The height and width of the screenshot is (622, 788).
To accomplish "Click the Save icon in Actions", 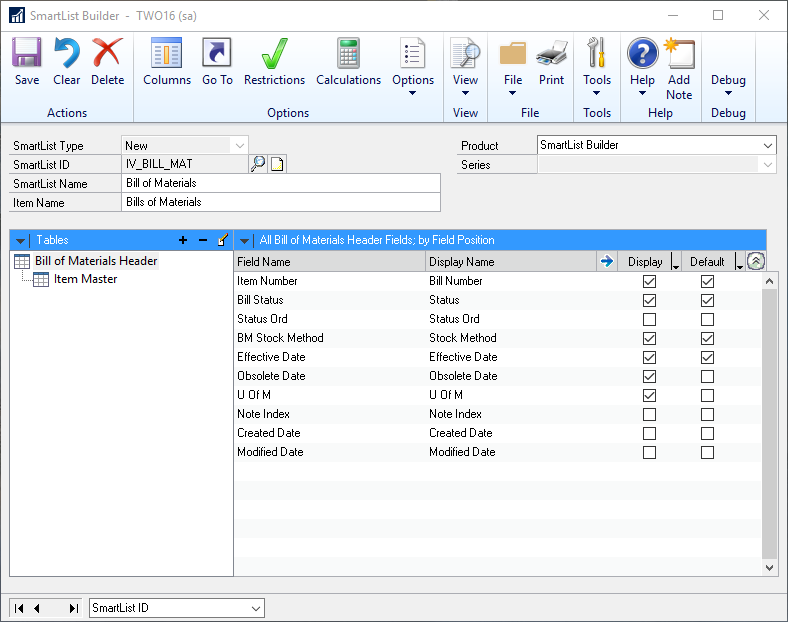I will 27,53.
